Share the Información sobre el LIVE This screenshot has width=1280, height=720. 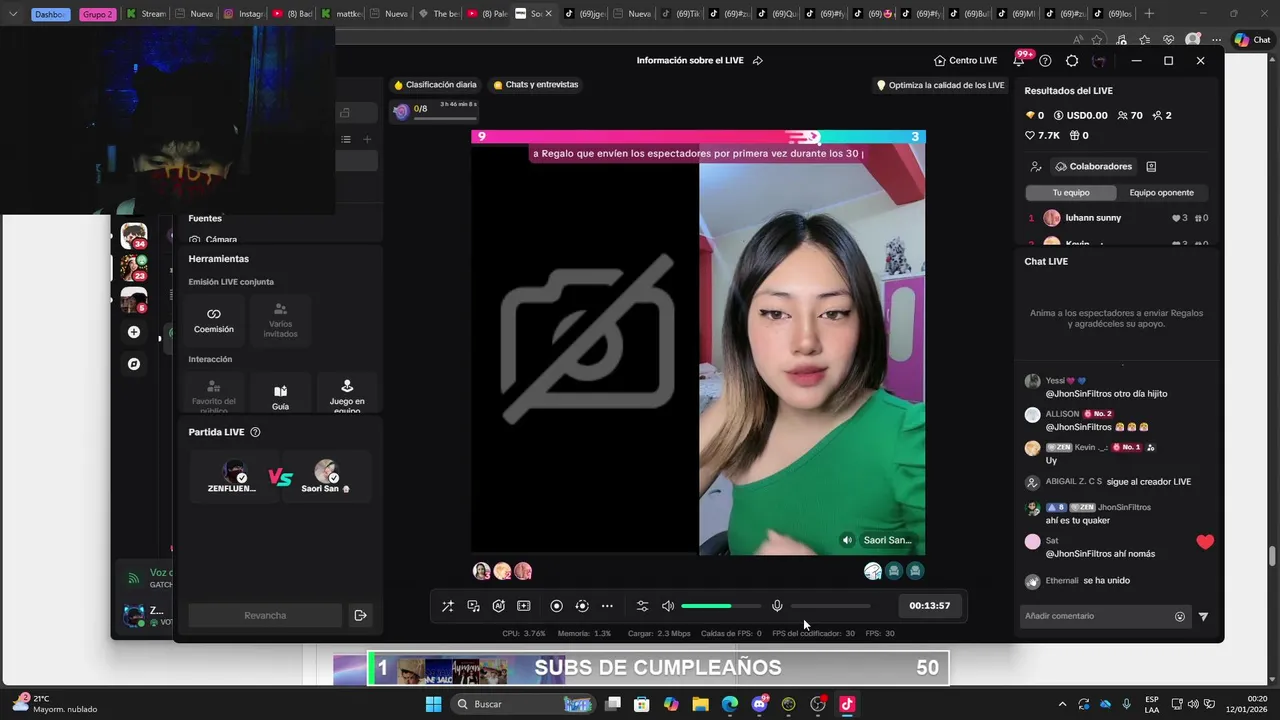click(757, 61)
